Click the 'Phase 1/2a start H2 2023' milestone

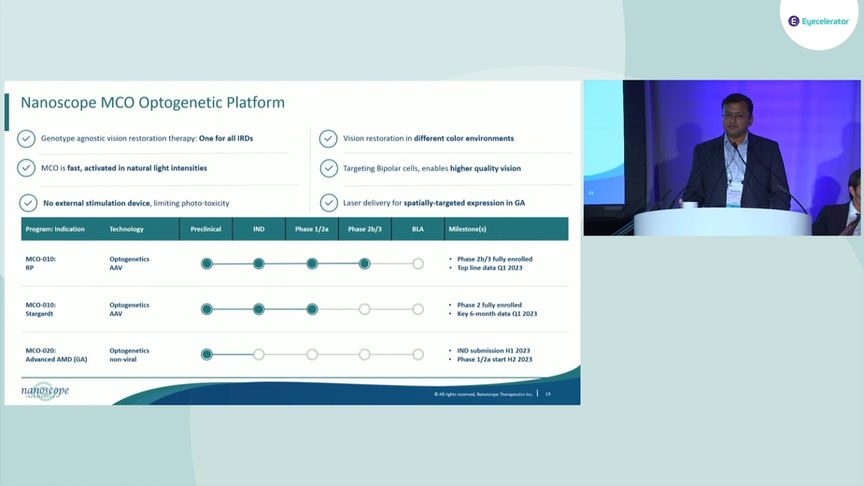click(495, 359)
